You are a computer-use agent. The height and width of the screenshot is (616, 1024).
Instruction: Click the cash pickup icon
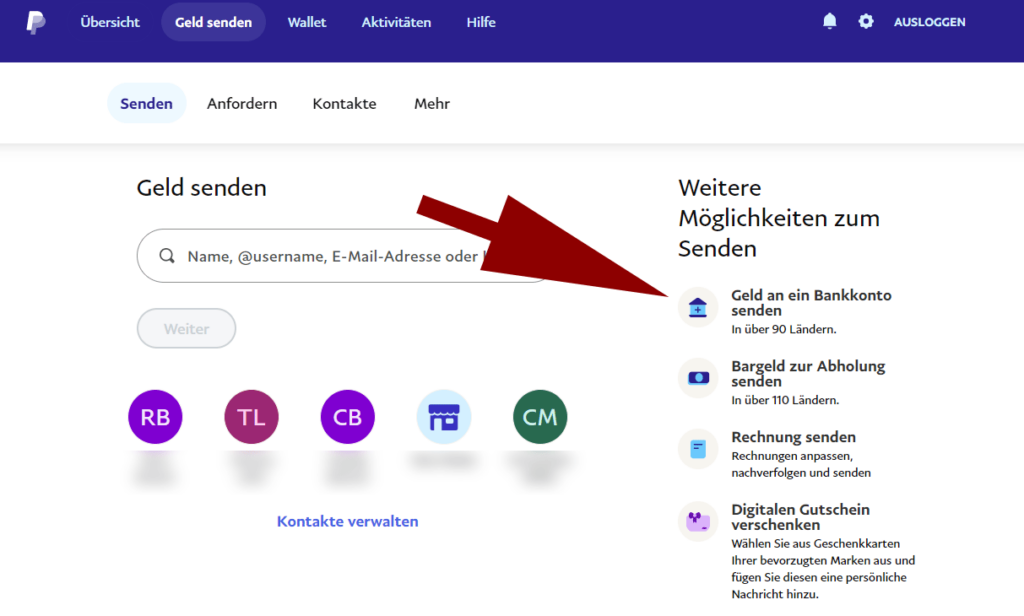698,378
